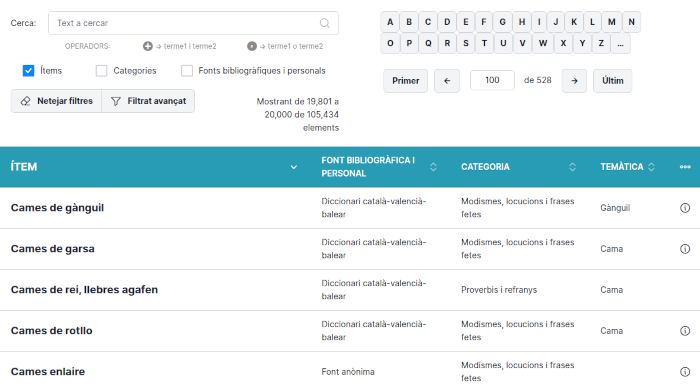
Task: Open info for Cames enlaire
Action: (x=685, y=372)
